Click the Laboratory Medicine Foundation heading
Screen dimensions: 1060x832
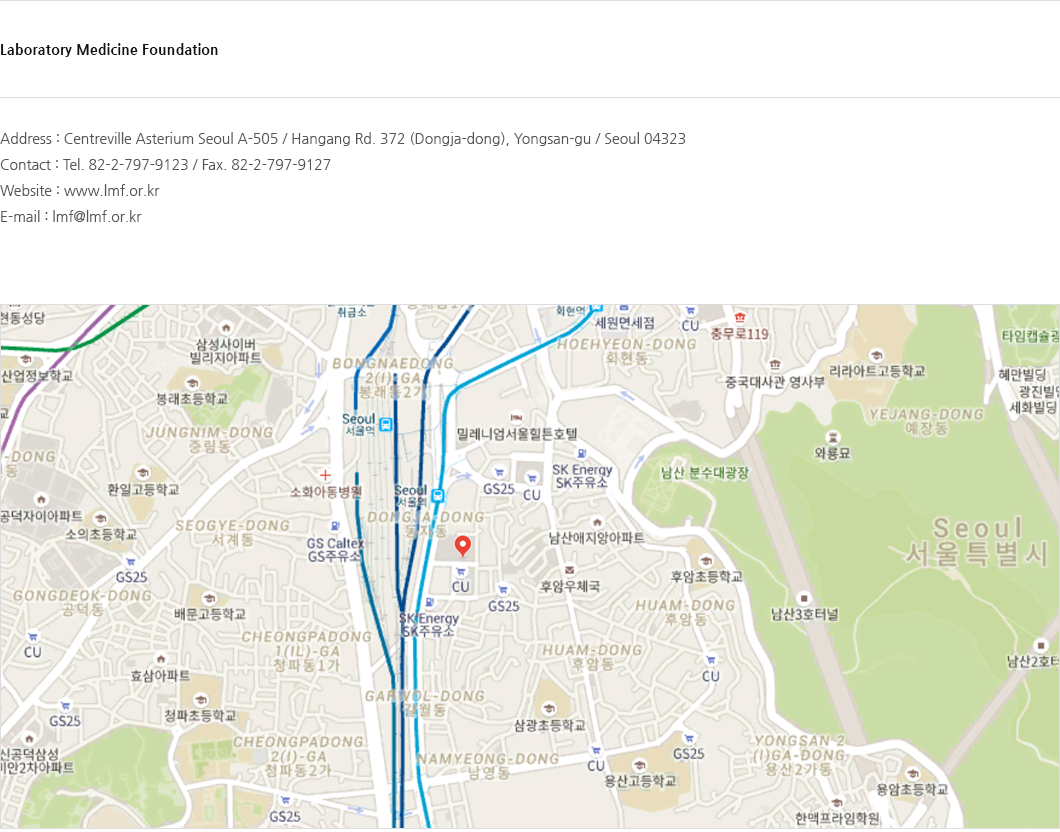109,50
